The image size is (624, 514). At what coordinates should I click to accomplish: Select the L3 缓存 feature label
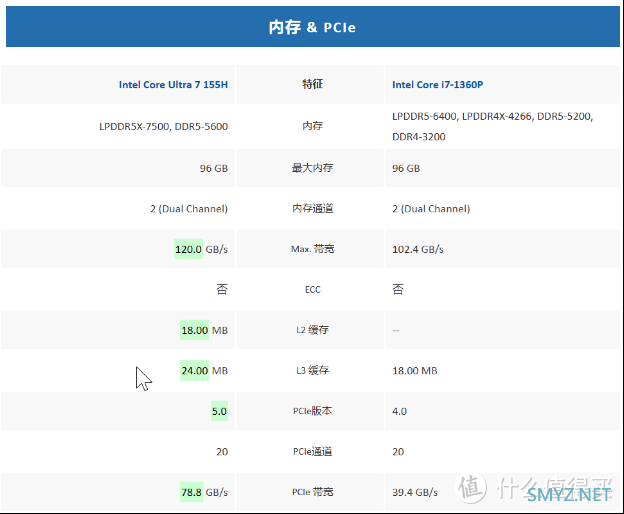coord(312,370)
